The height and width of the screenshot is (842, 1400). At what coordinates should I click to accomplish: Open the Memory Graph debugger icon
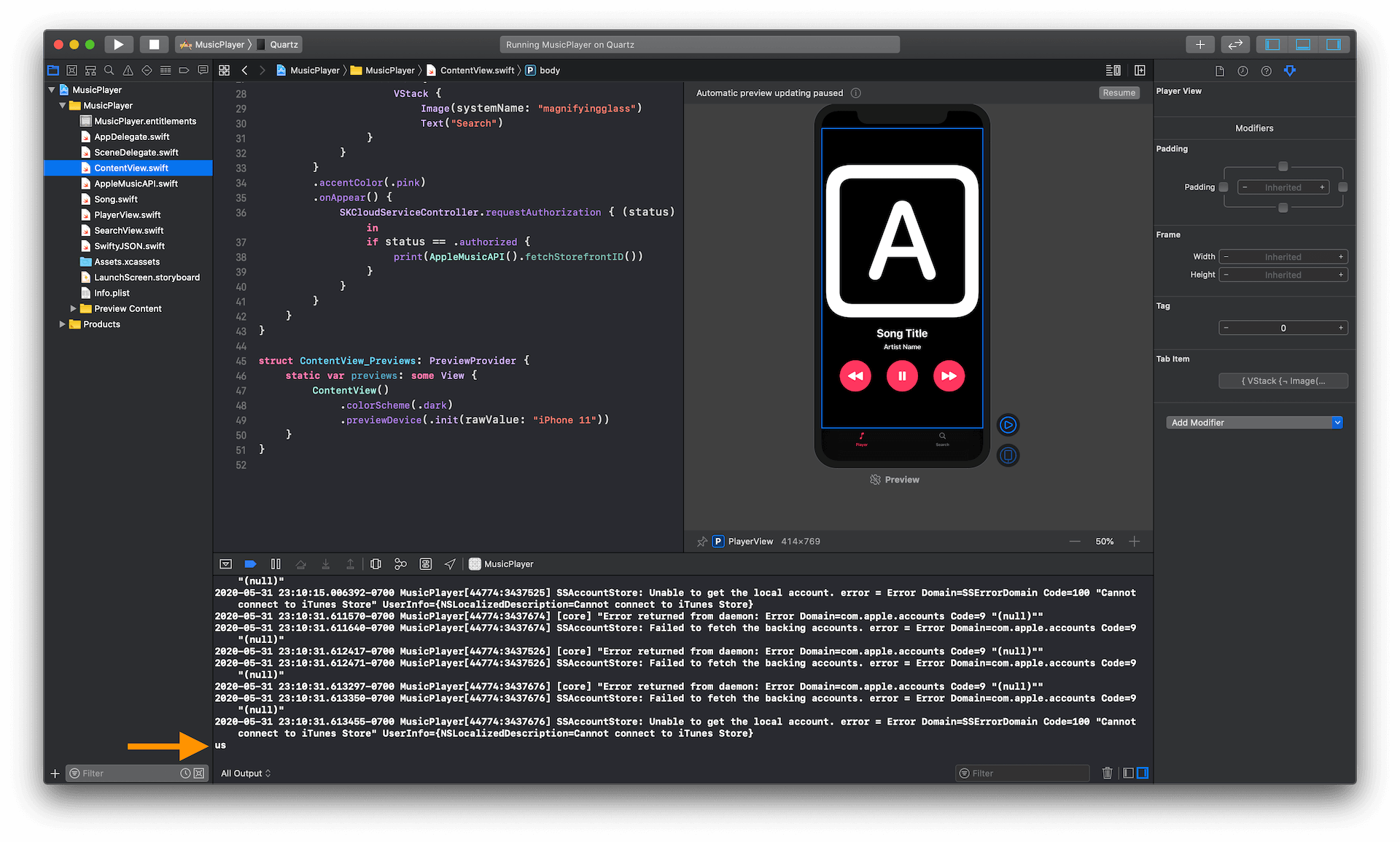coord(400,564)
